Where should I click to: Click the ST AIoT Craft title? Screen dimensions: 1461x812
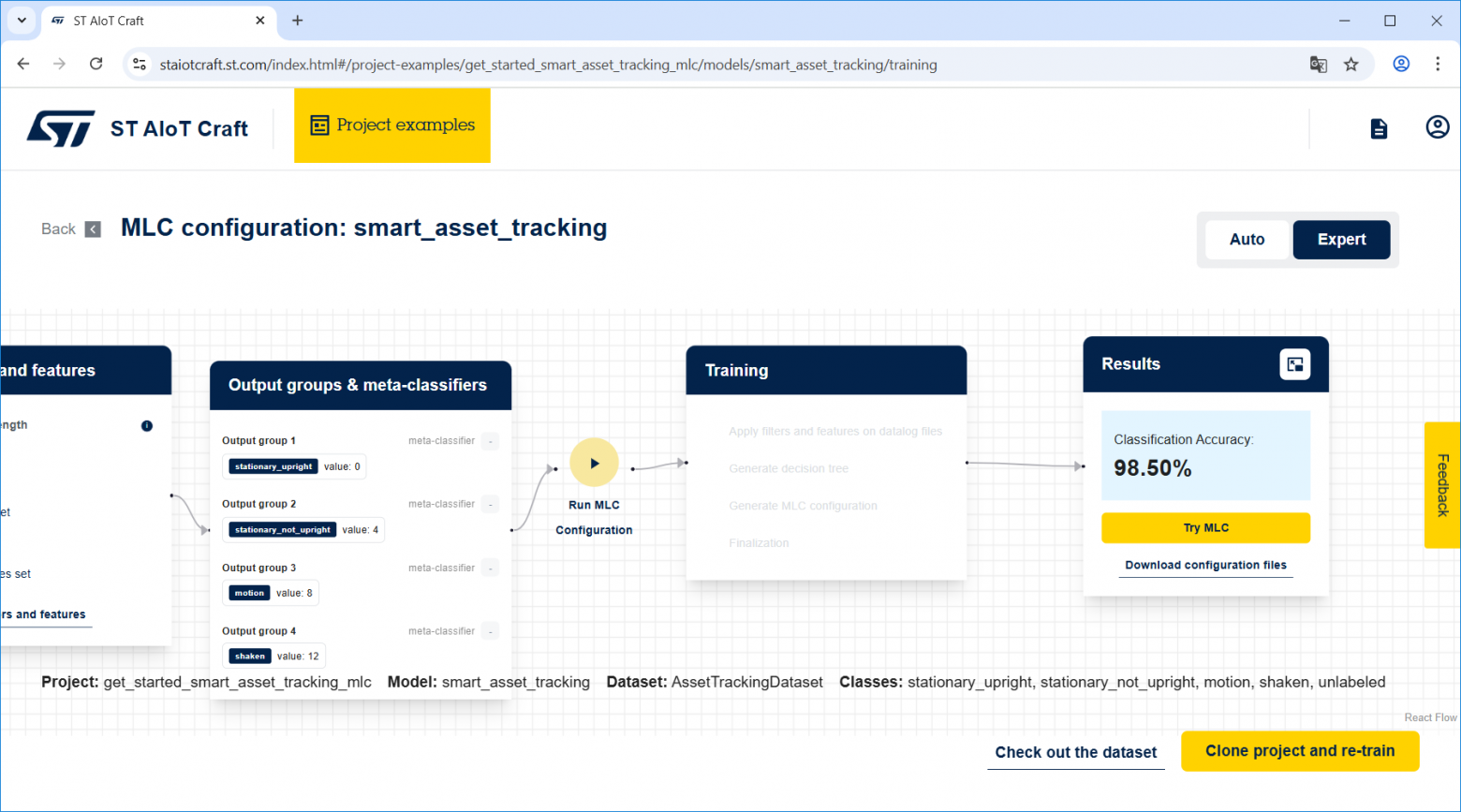coord(179,129)
